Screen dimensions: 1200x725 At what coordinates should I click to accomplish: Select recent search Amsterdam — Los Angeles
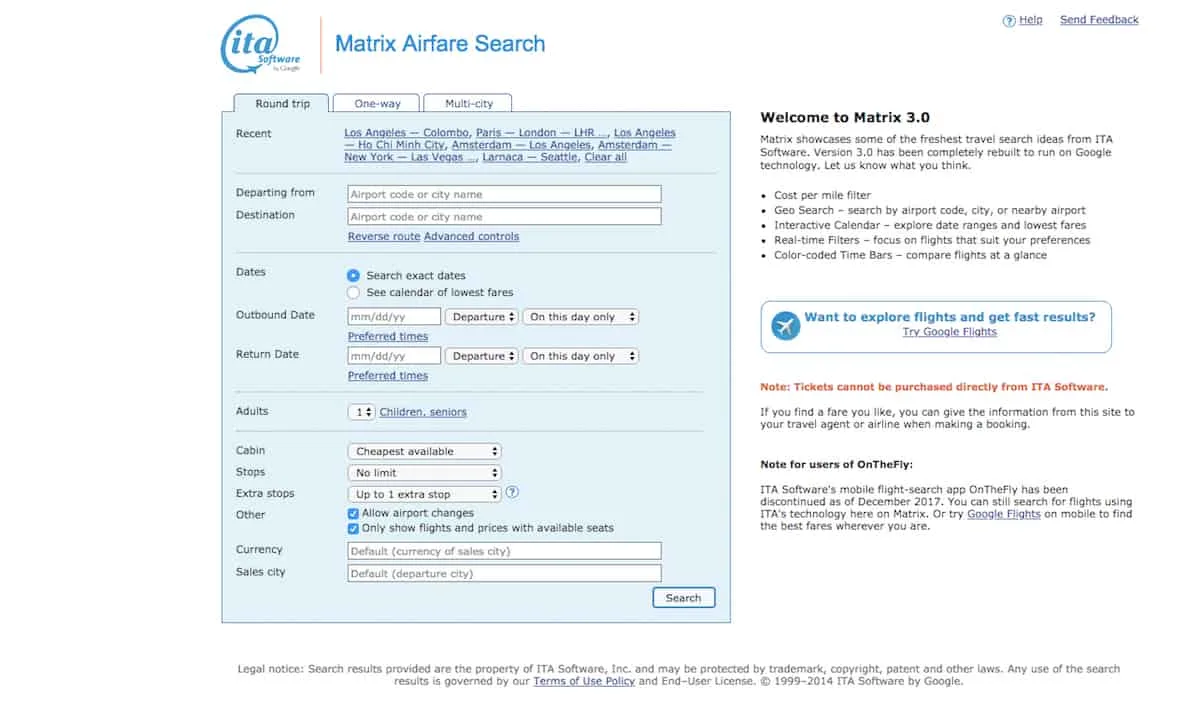pyautogui.click(x=521, y=145)
